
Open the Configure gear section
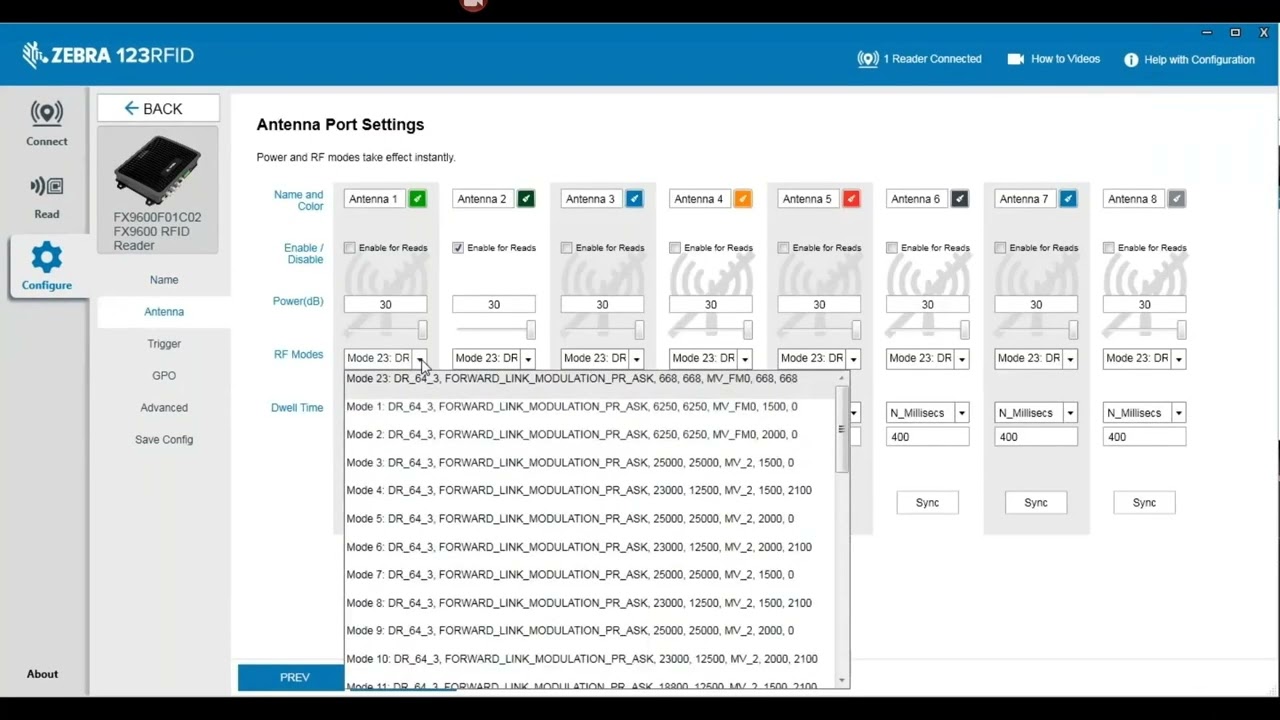pyautogui.click(x=46, y=266)
